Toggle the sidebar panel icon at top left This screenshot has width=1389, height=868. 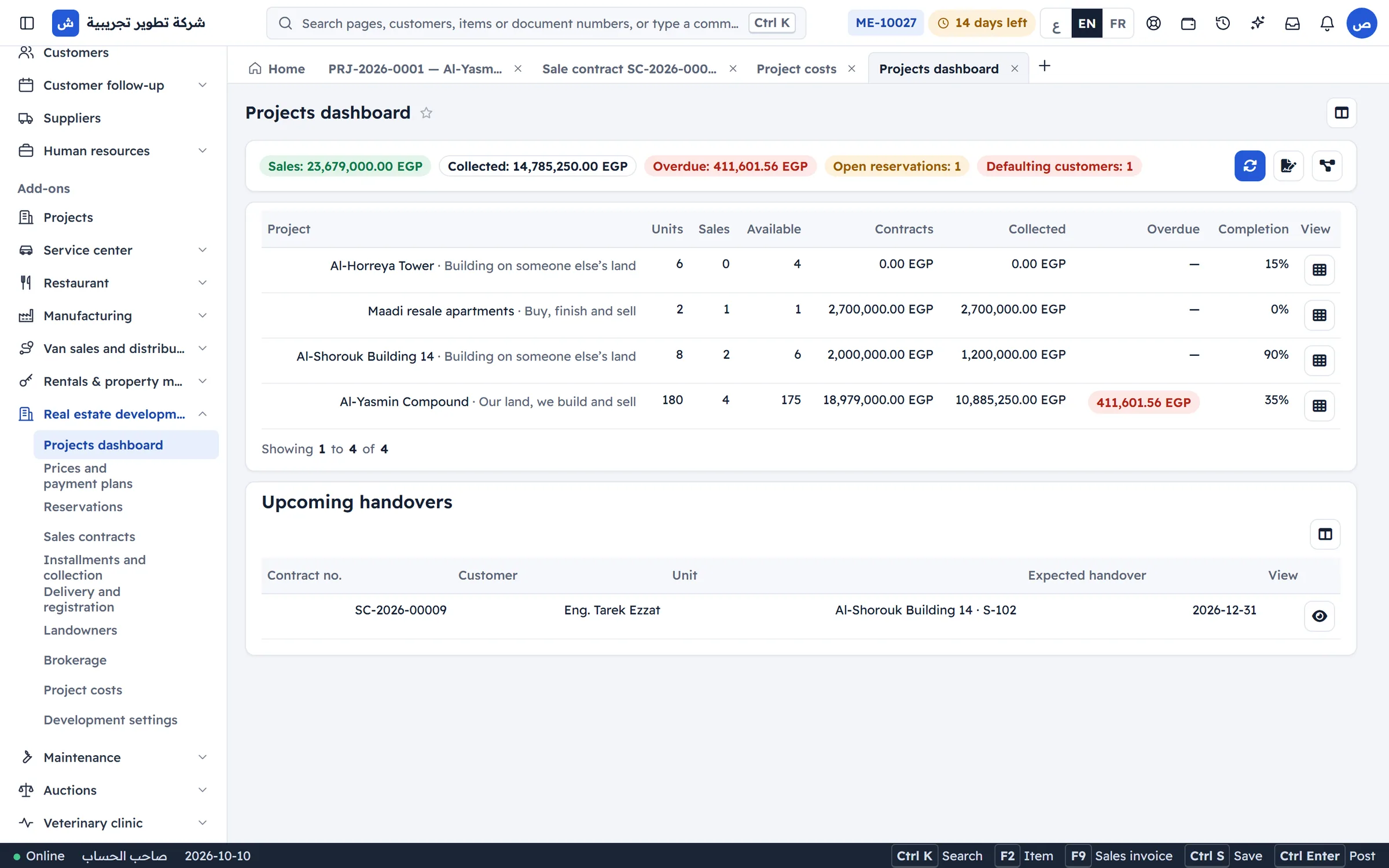click(x=27, y=23)
